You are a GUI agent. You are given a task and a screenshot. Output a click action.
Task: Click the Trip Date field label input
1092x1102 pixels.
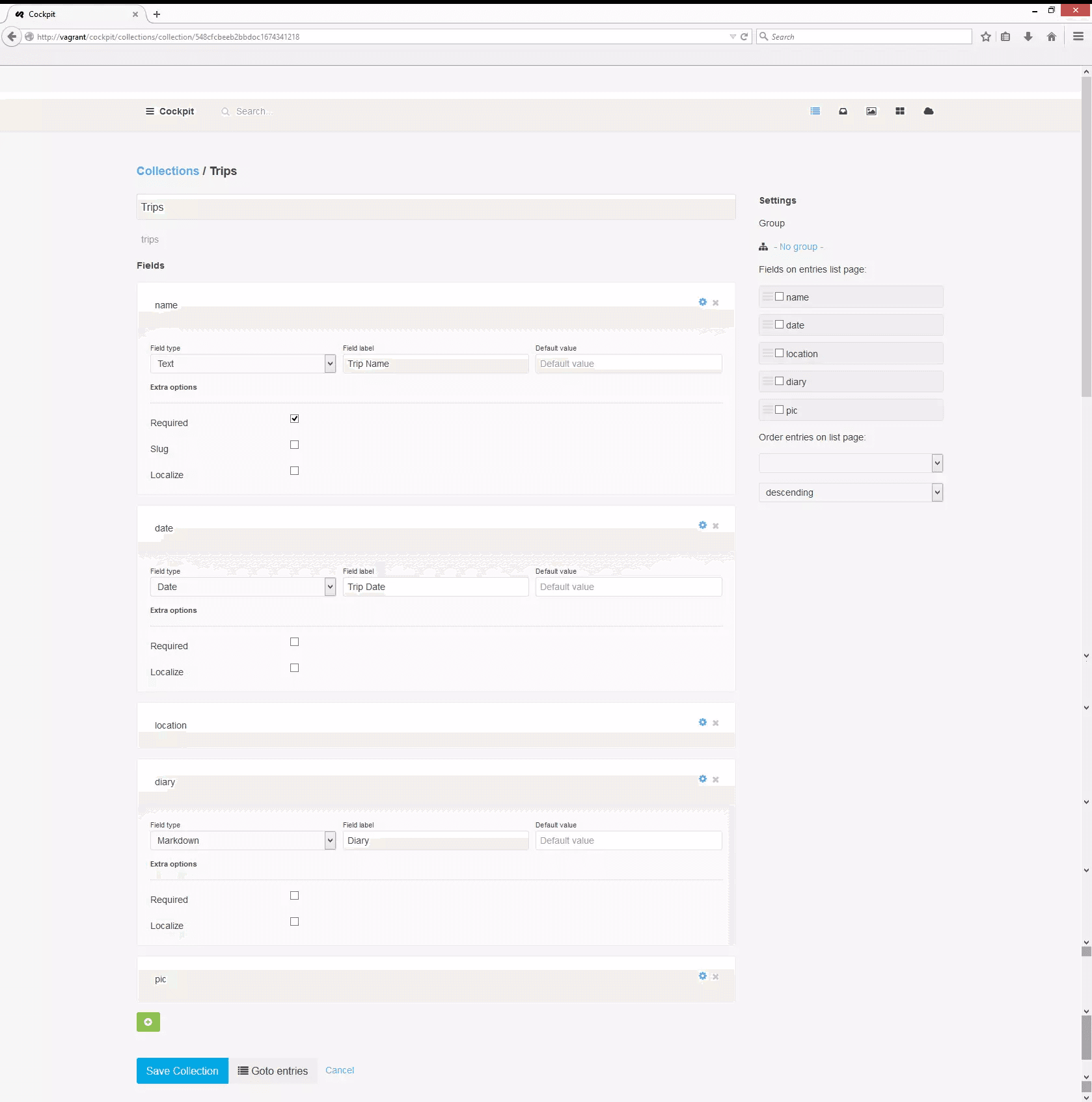(435, 587)
